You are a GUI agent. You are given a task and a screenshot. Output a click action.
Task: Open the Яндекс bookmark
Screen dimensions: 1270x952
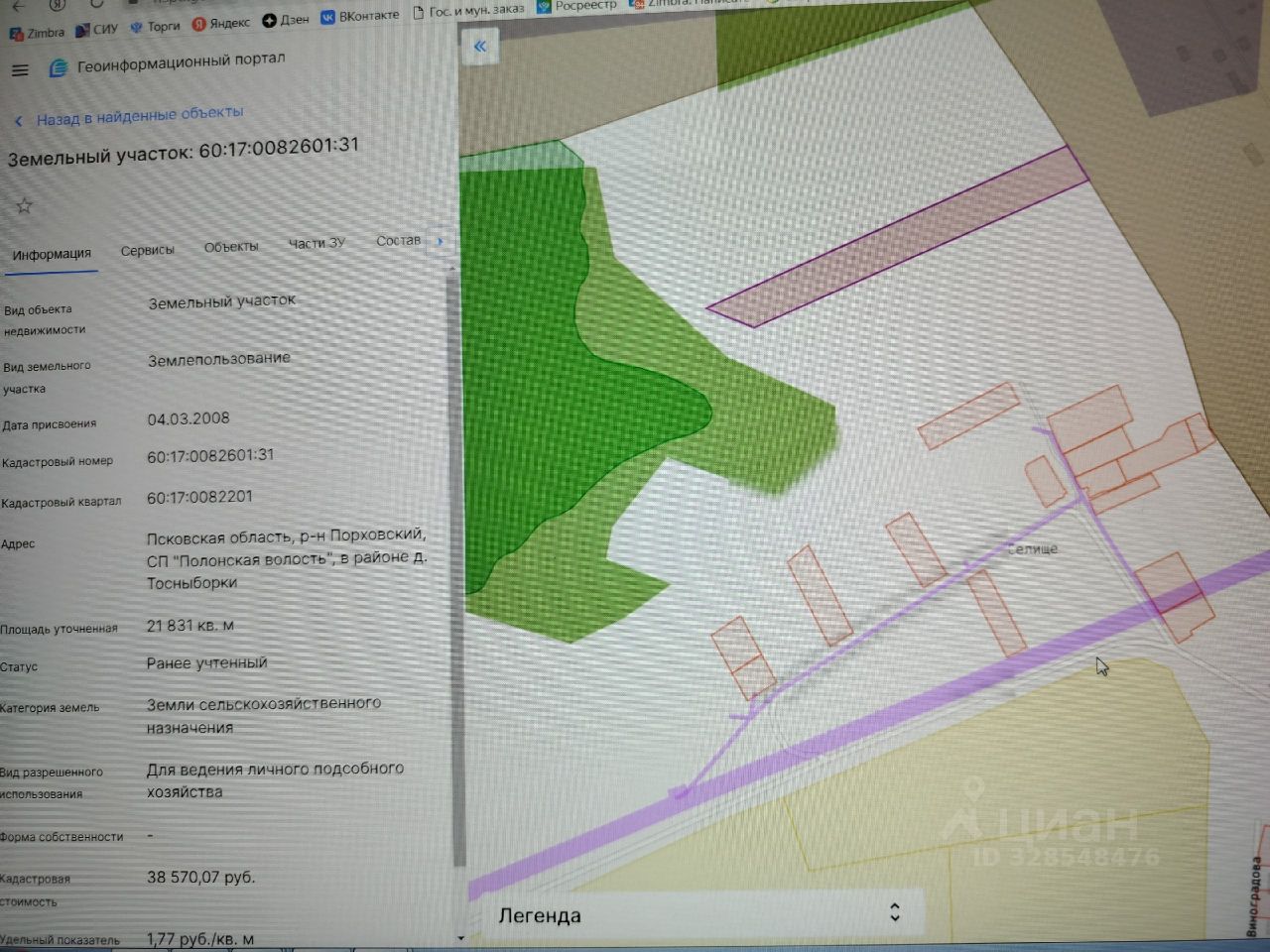click(221, 23)
